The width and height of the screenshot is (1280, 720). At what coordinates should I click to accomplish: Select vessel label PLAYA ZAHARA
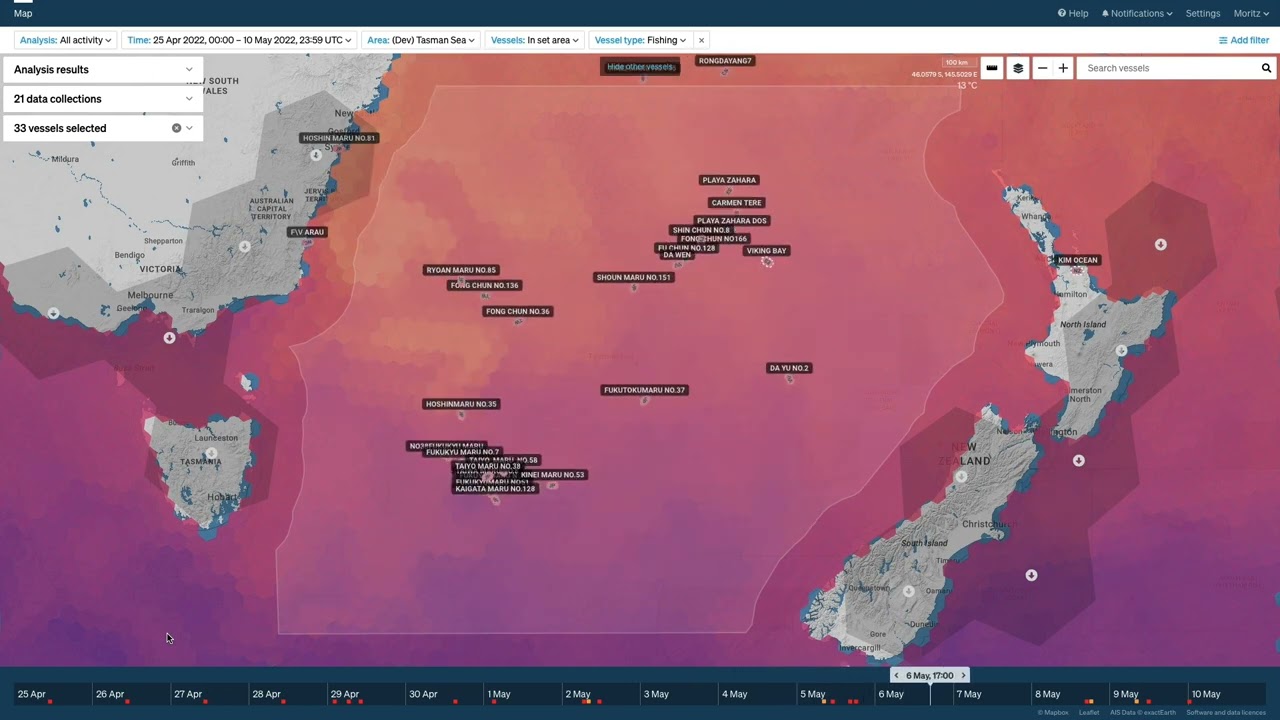click(729, 180)
